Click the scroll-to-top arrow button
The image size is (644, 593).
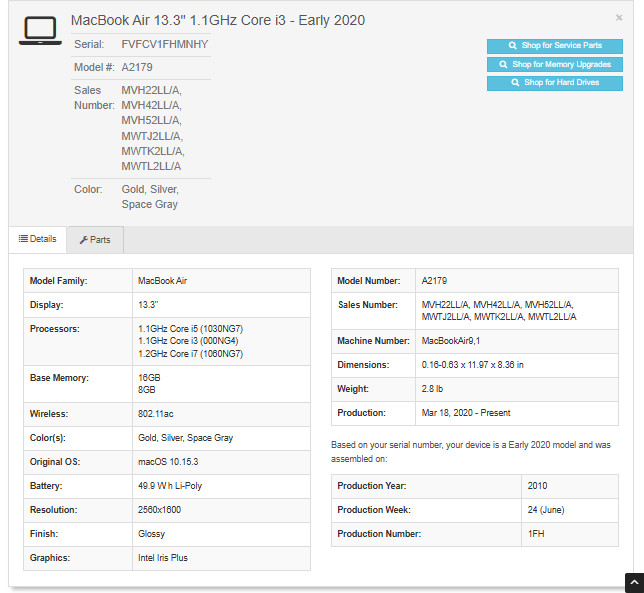pos(634,582)
